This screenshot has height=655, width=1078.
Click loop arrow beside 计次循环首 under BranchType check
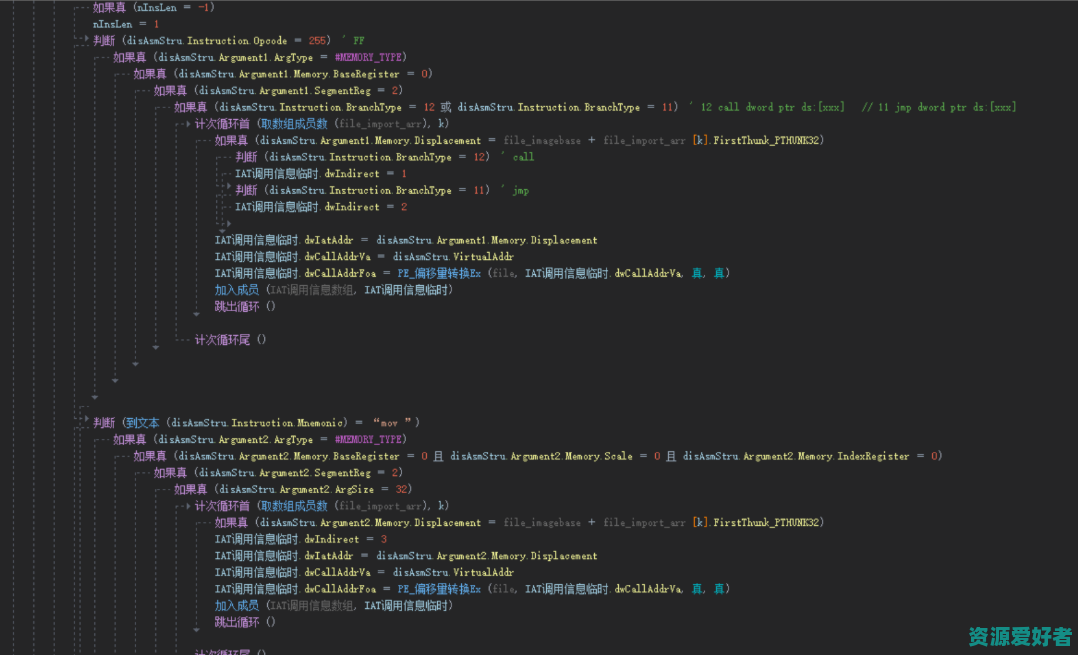click(x=186, y=124)
